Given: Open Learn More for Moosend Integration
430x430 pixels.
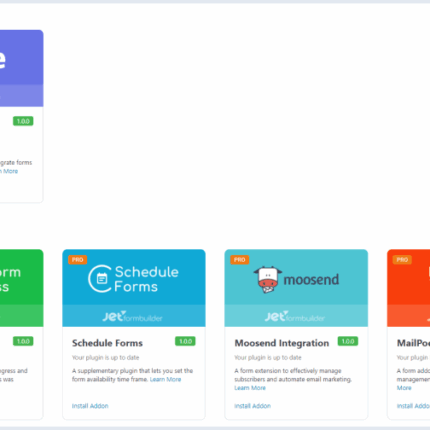Looking at the screenshot, I should (x=250, y=388).
